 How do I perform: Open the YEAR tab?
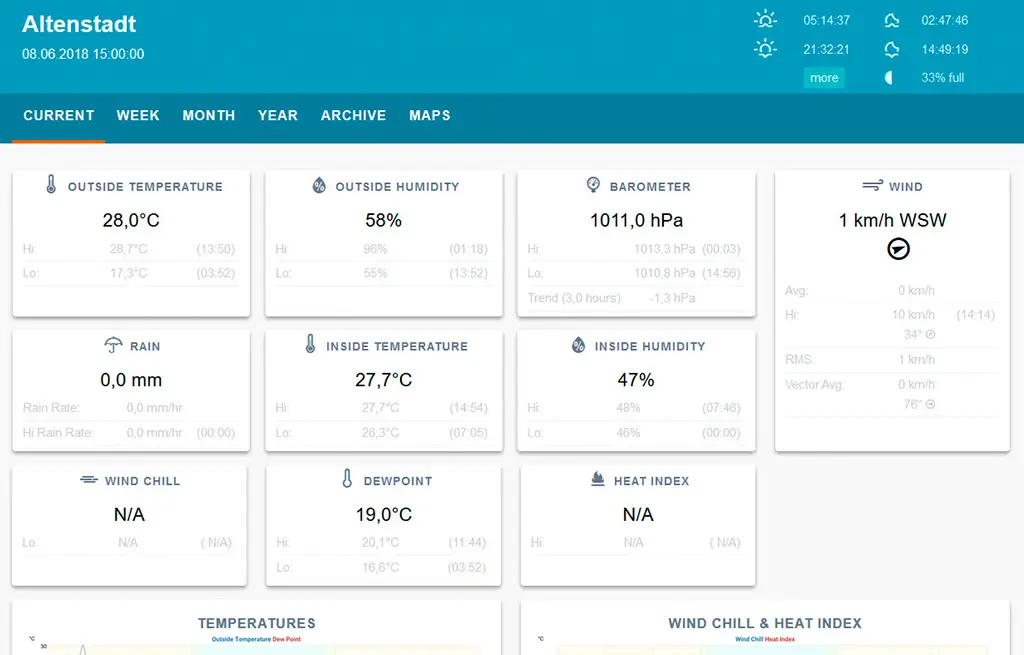278,116
